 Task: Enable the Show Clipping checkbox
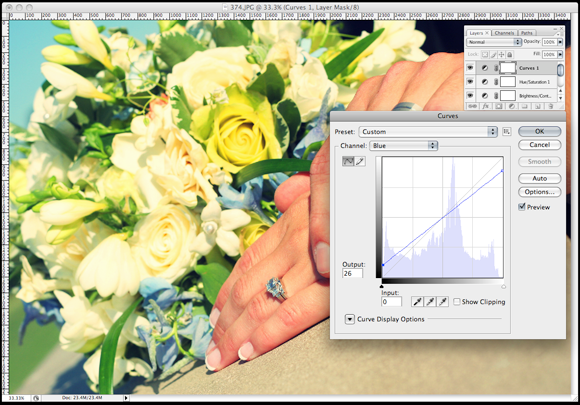coord(457,302)
